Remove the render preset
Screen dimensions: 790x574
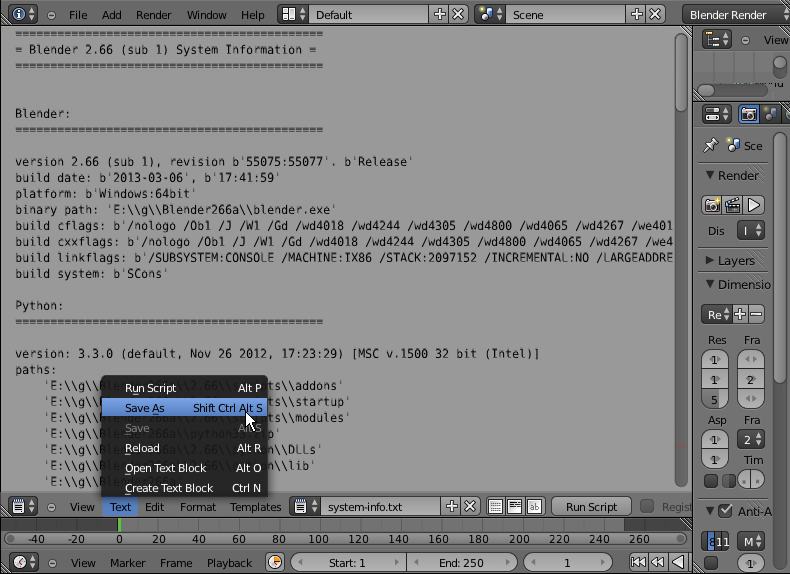click(756, 314)
